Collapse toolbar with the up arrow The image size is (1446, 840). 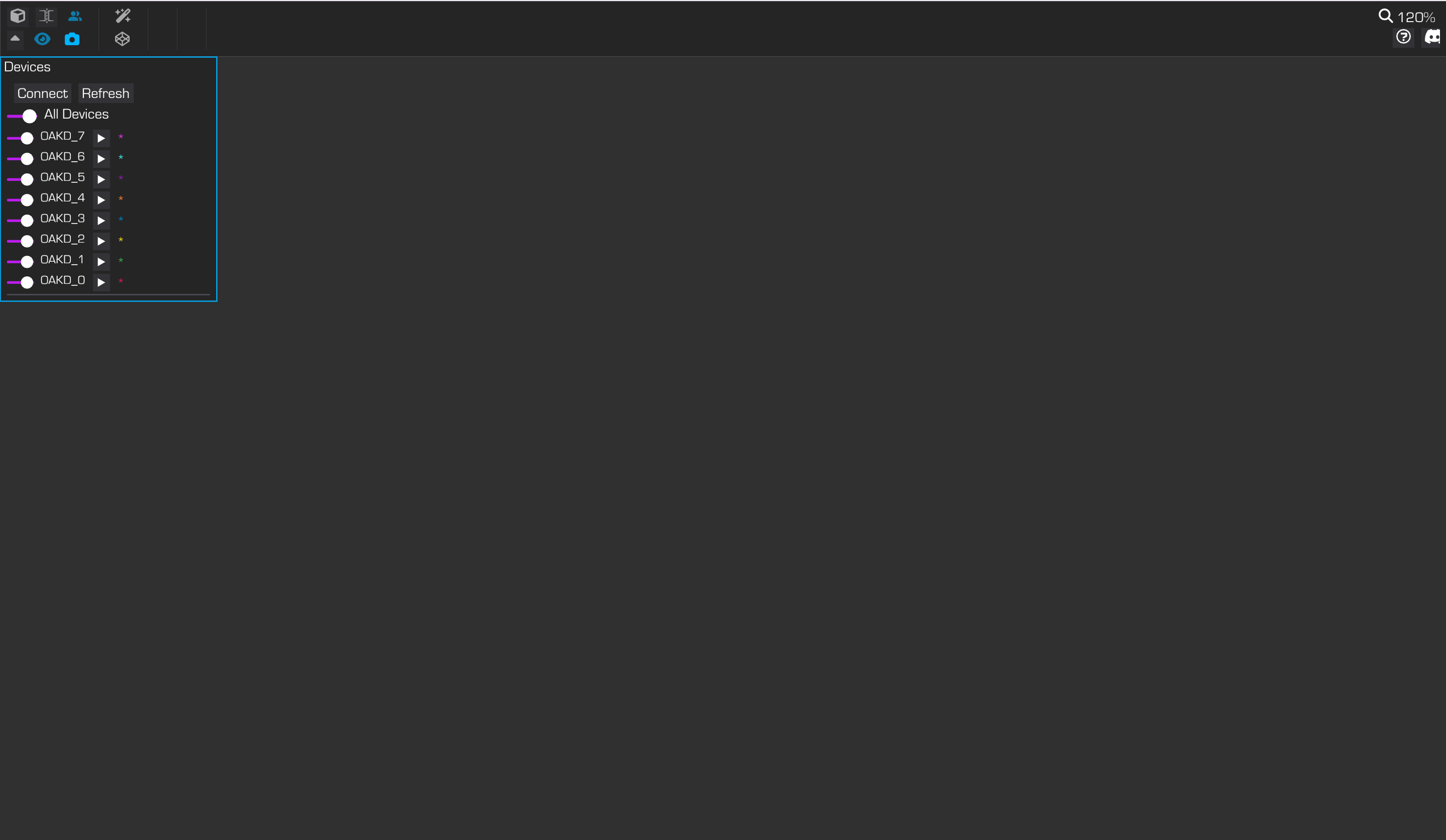tap(15, 39)
